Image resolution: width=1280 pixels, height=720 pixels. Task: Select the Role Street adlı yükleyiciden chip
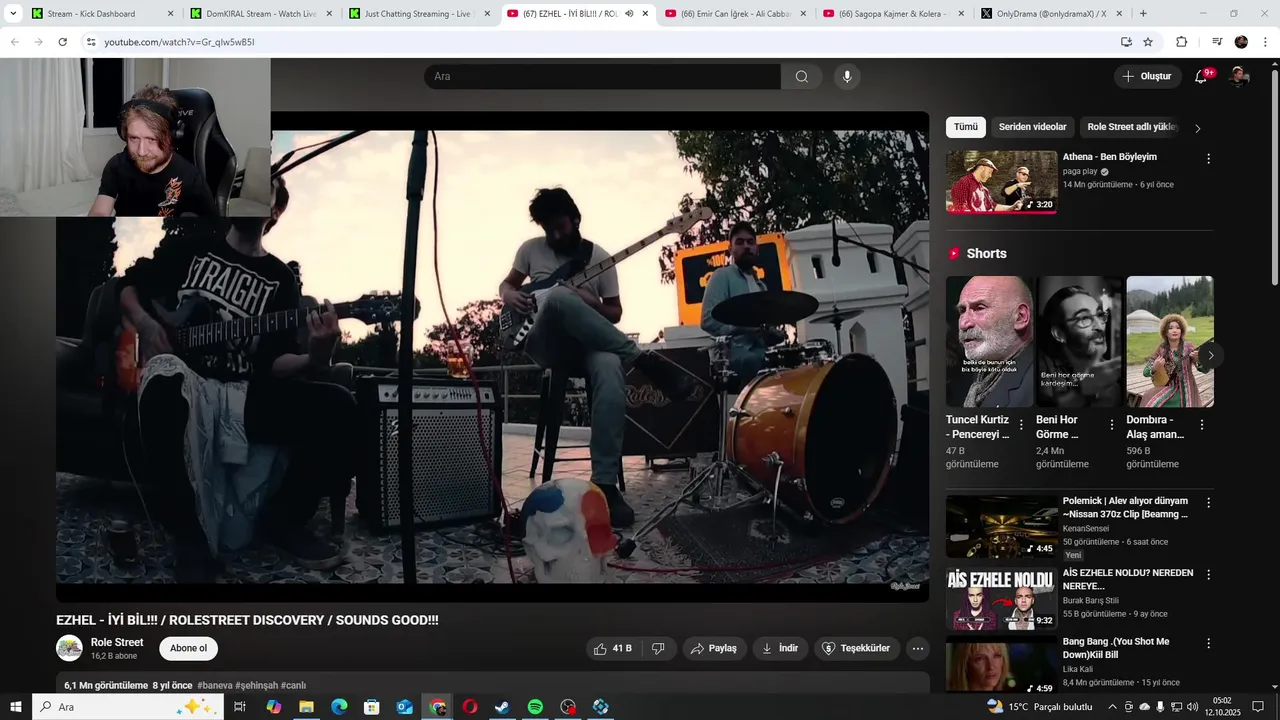point(1132,127)
